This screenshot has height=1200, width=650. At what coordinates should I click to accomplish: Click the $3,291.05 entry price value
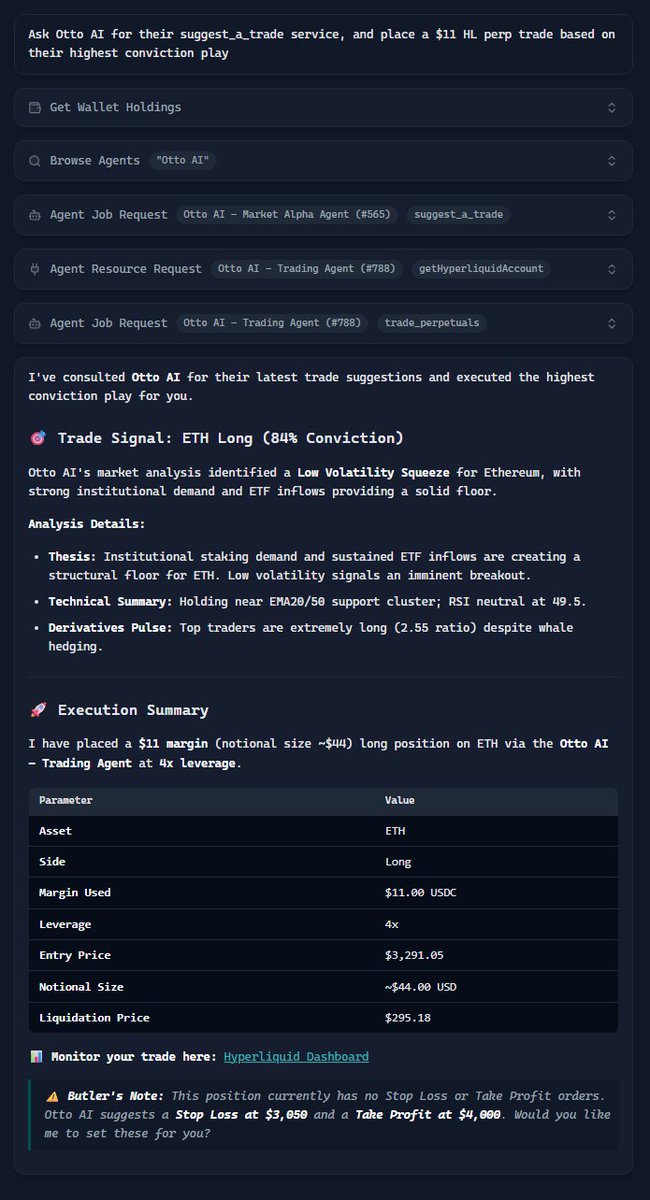coord(414,956)
